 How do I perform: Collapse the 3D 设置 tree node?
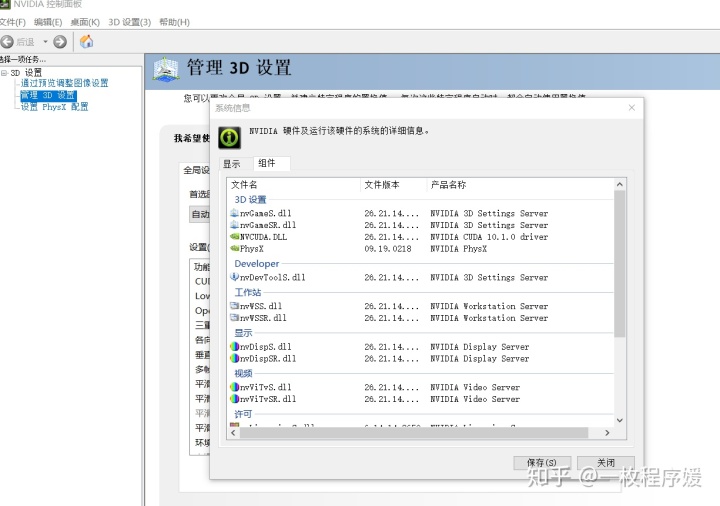4,73
